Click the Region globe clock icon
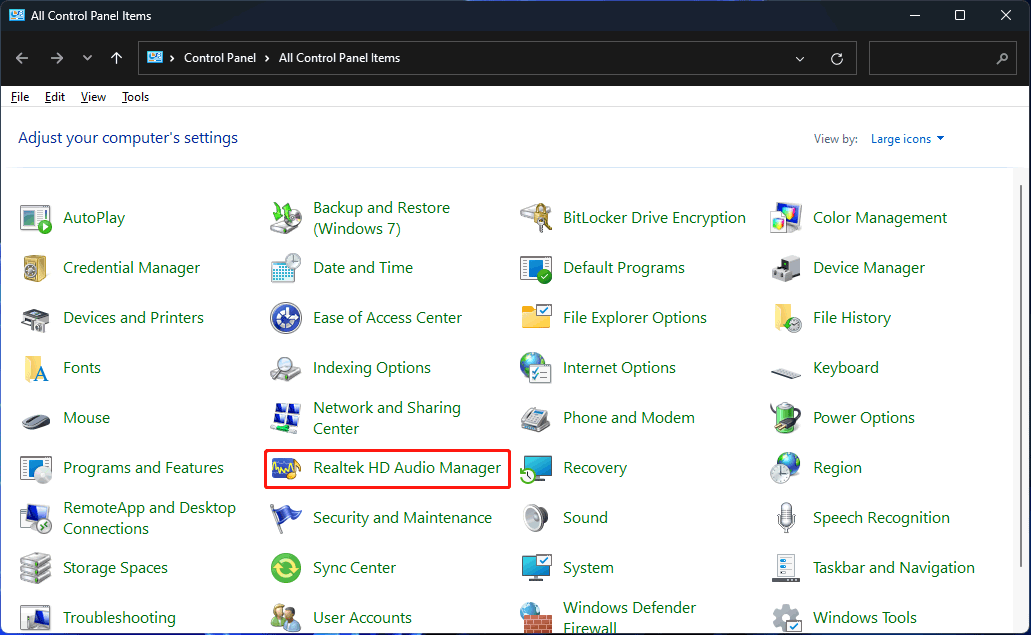Image resolution: width=1031 pixels, height=635 pixels. point(786,468)
